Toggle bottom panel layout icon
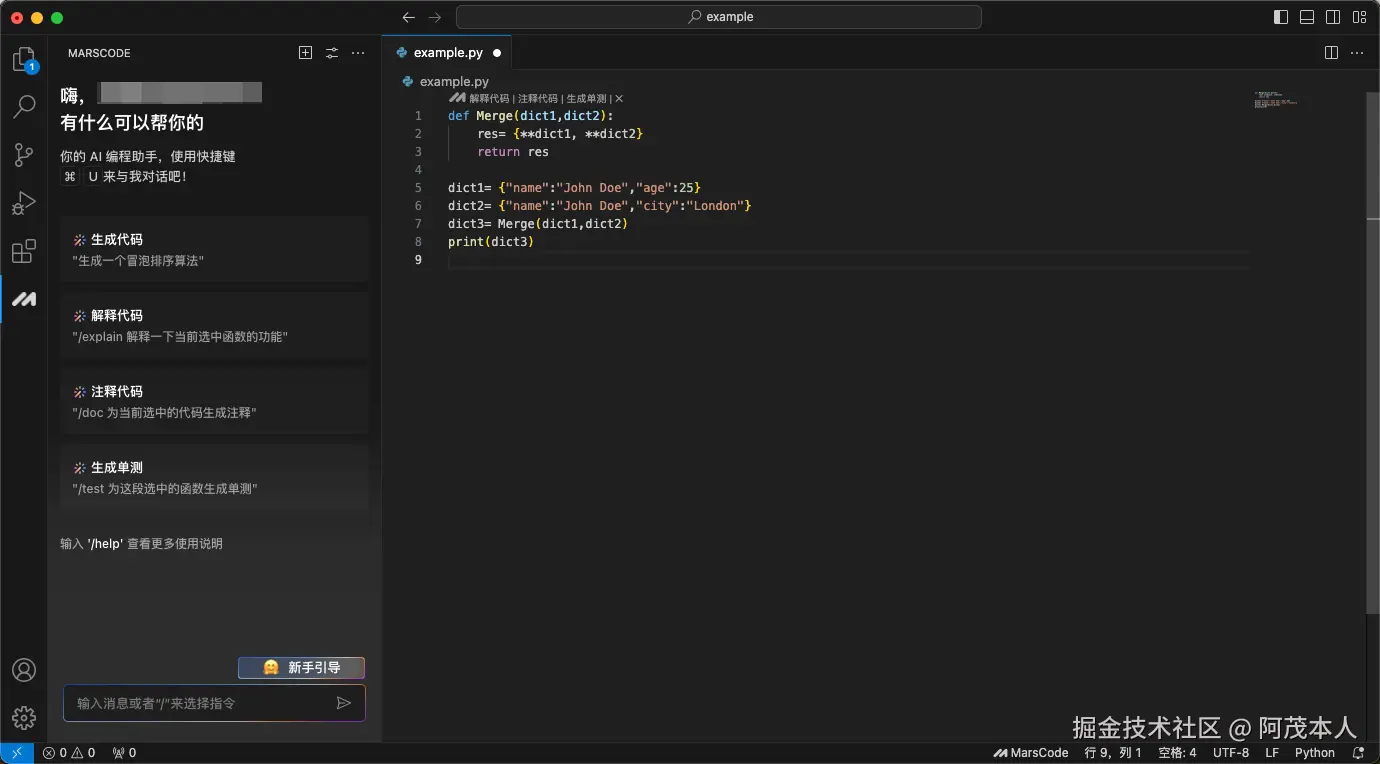The height and width of the screenshot is (764, 1380). coord(1307,17)
